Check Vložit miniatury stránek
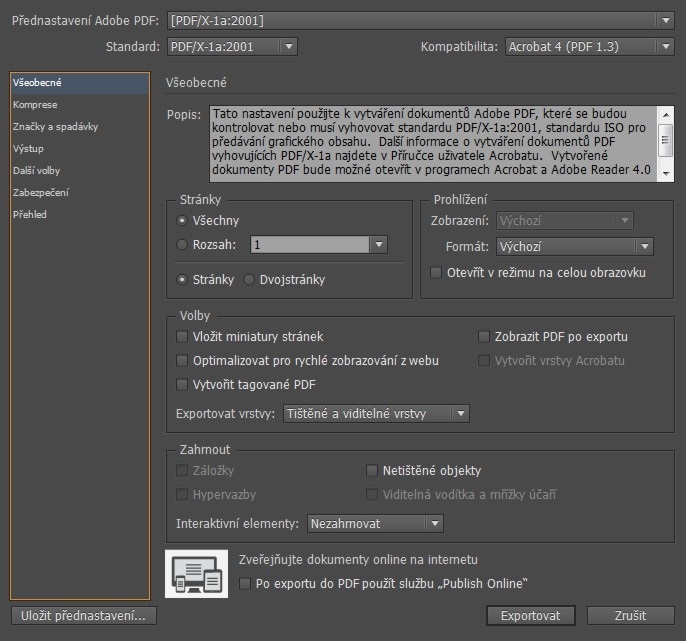Viewport: 686px width, 641px height. click(182, 336)
